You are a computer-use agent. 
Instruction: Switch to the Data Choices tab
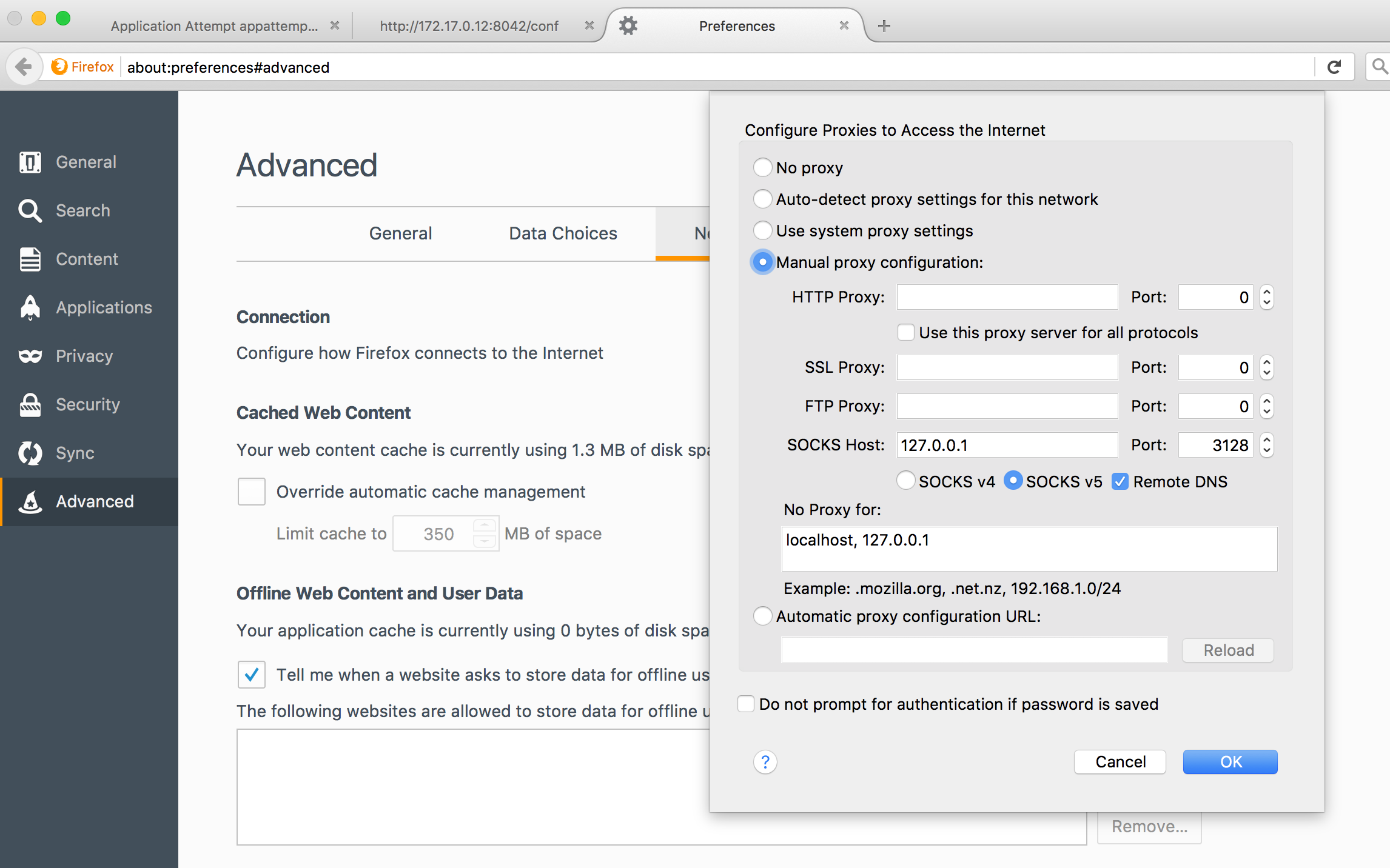(562, 233)
